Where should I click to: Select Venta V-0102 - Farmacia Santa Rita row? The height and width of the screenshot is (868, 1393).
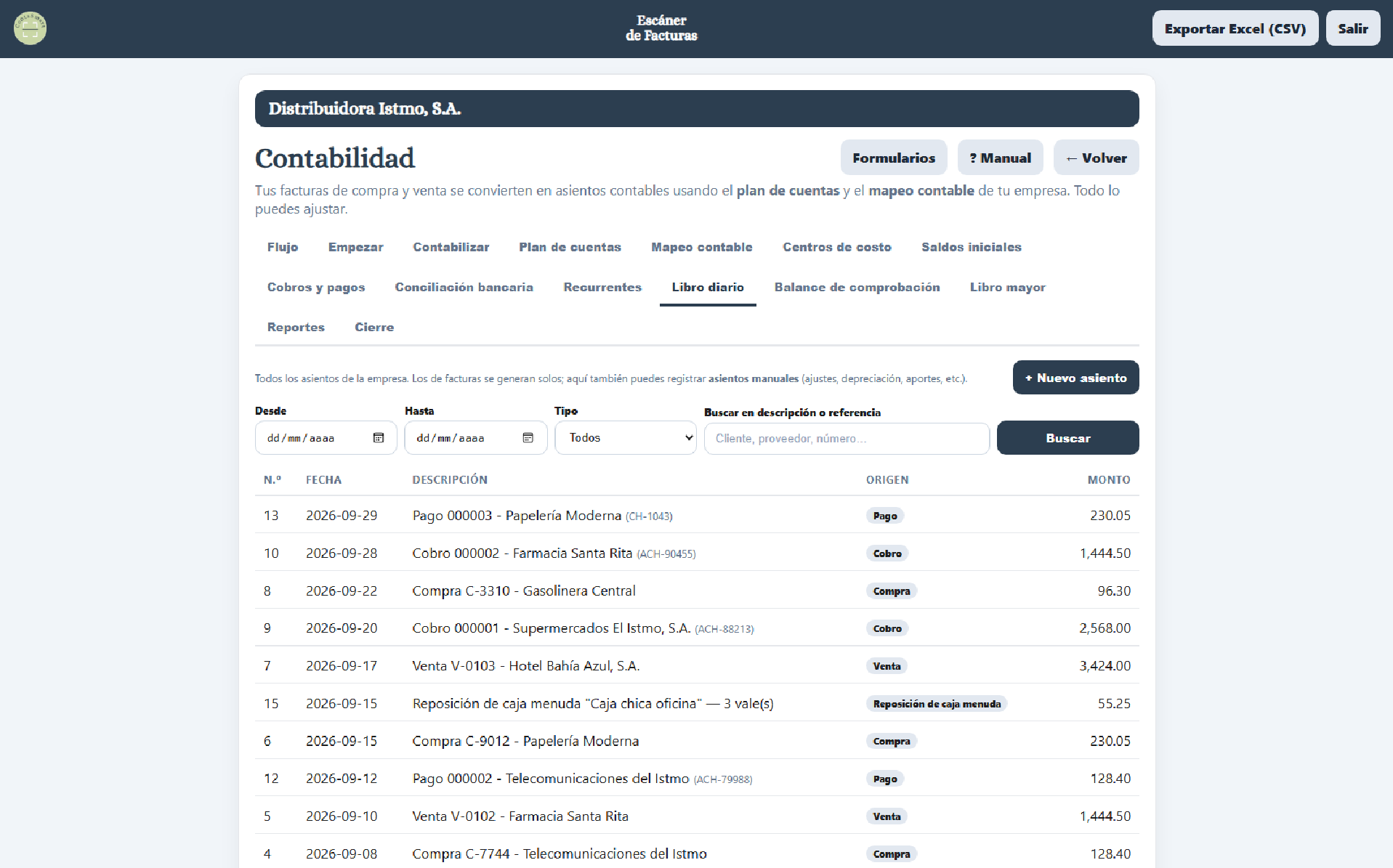(x=697, y=816)
